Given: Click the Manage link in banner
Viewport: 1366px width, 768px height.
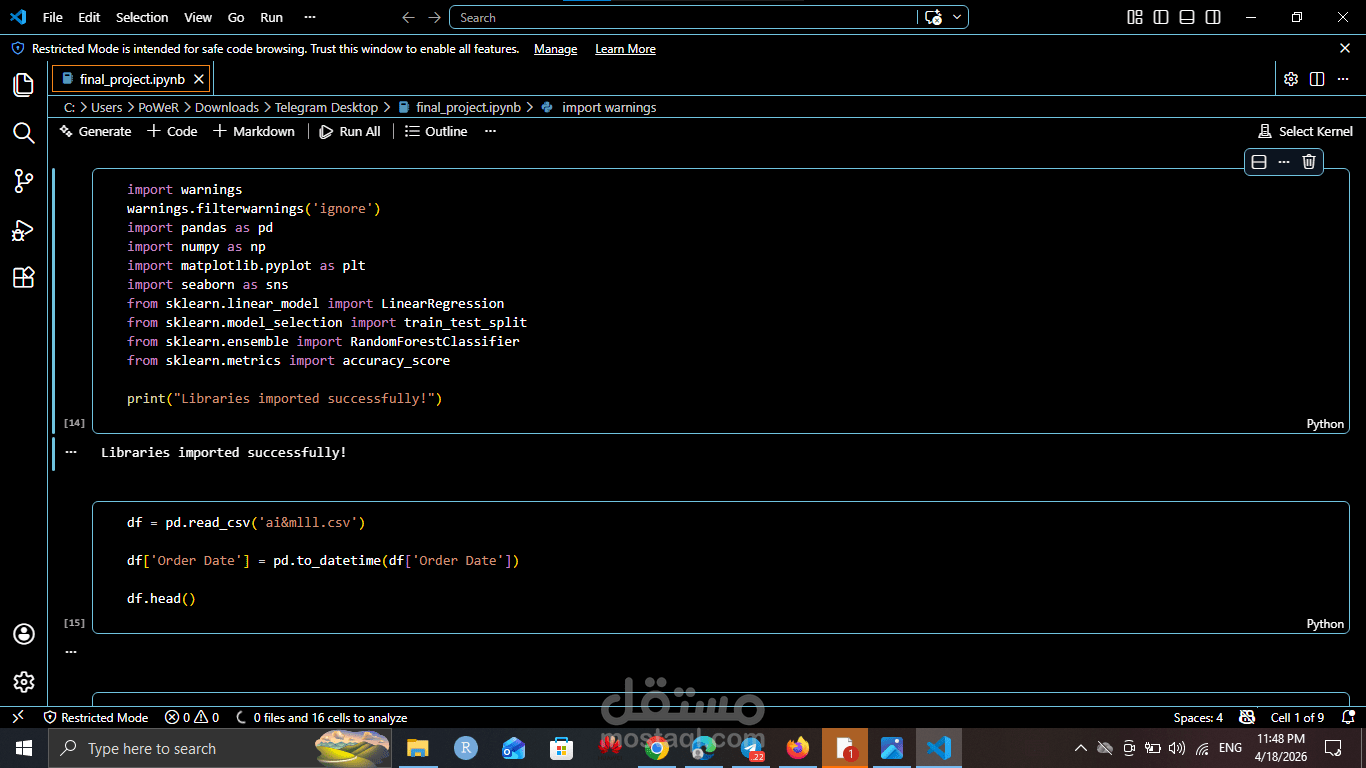Looking at the screenshot, I should click(x=555, y=49).
